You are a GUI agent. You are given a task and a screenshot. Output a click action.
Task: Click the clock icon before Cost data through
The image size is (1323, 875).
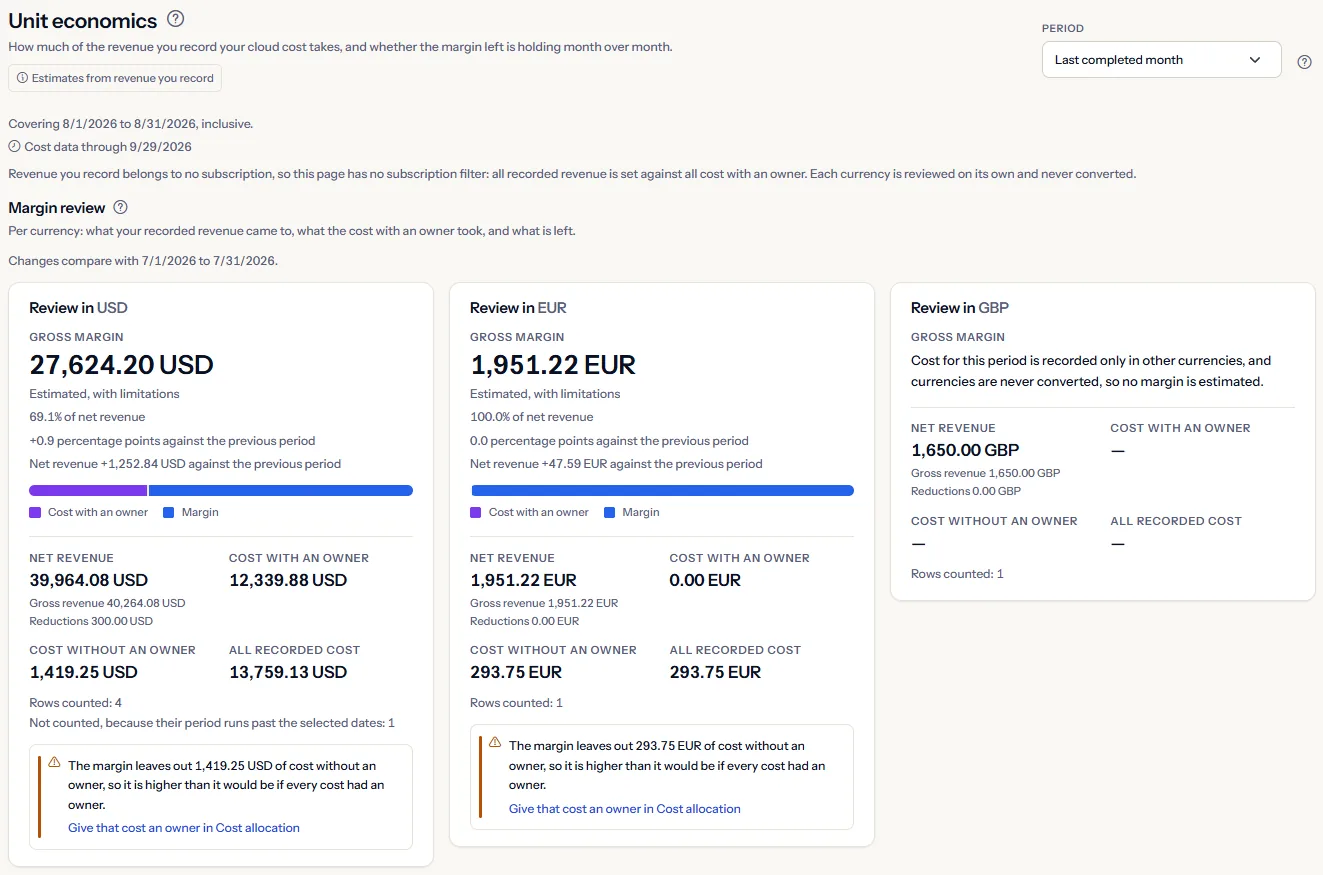(15, 147)
